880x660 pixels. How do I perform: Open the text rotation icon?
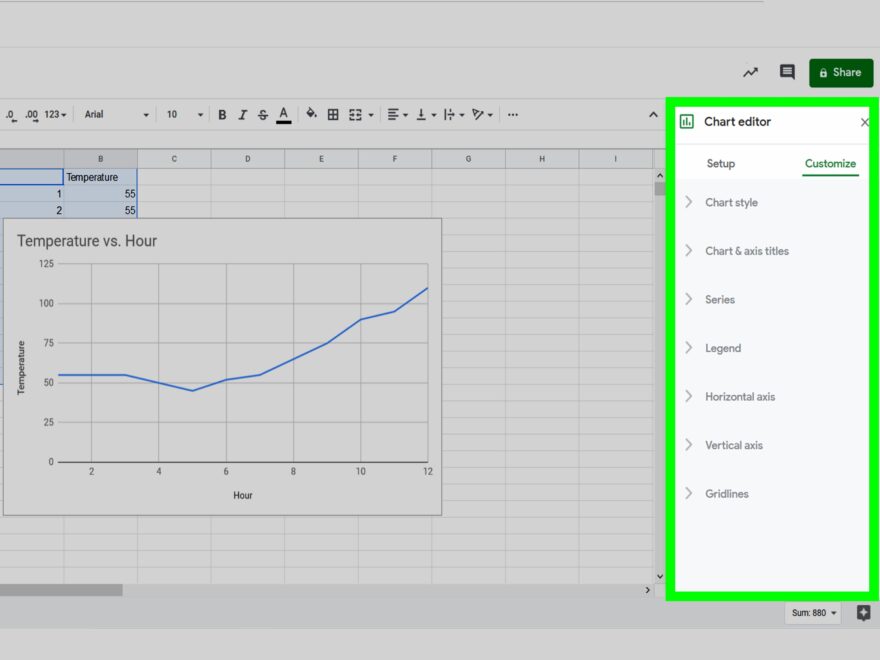coord(477,115)
